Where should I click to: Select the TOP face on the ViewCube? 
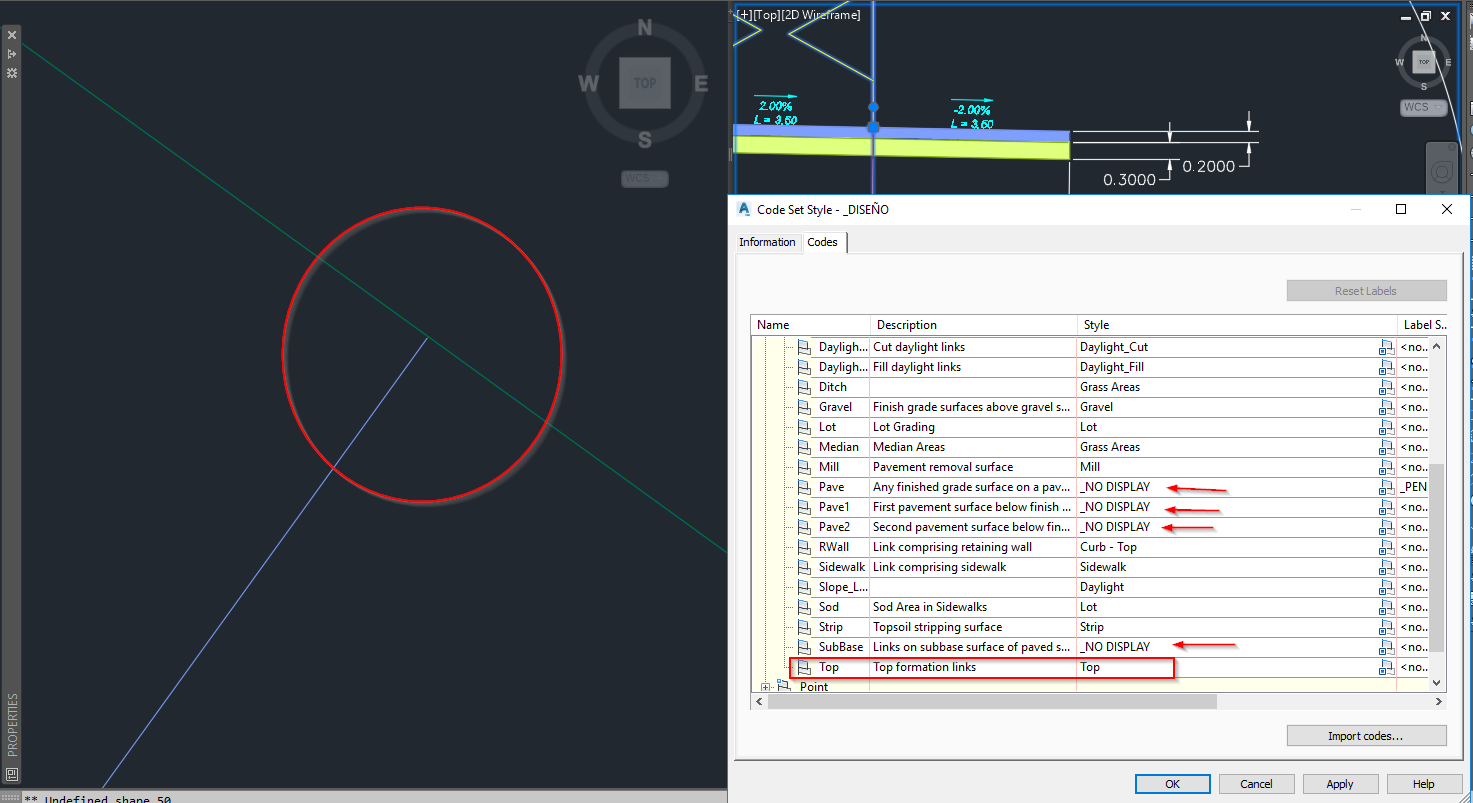pyautogui.click(x=645, y=83)
